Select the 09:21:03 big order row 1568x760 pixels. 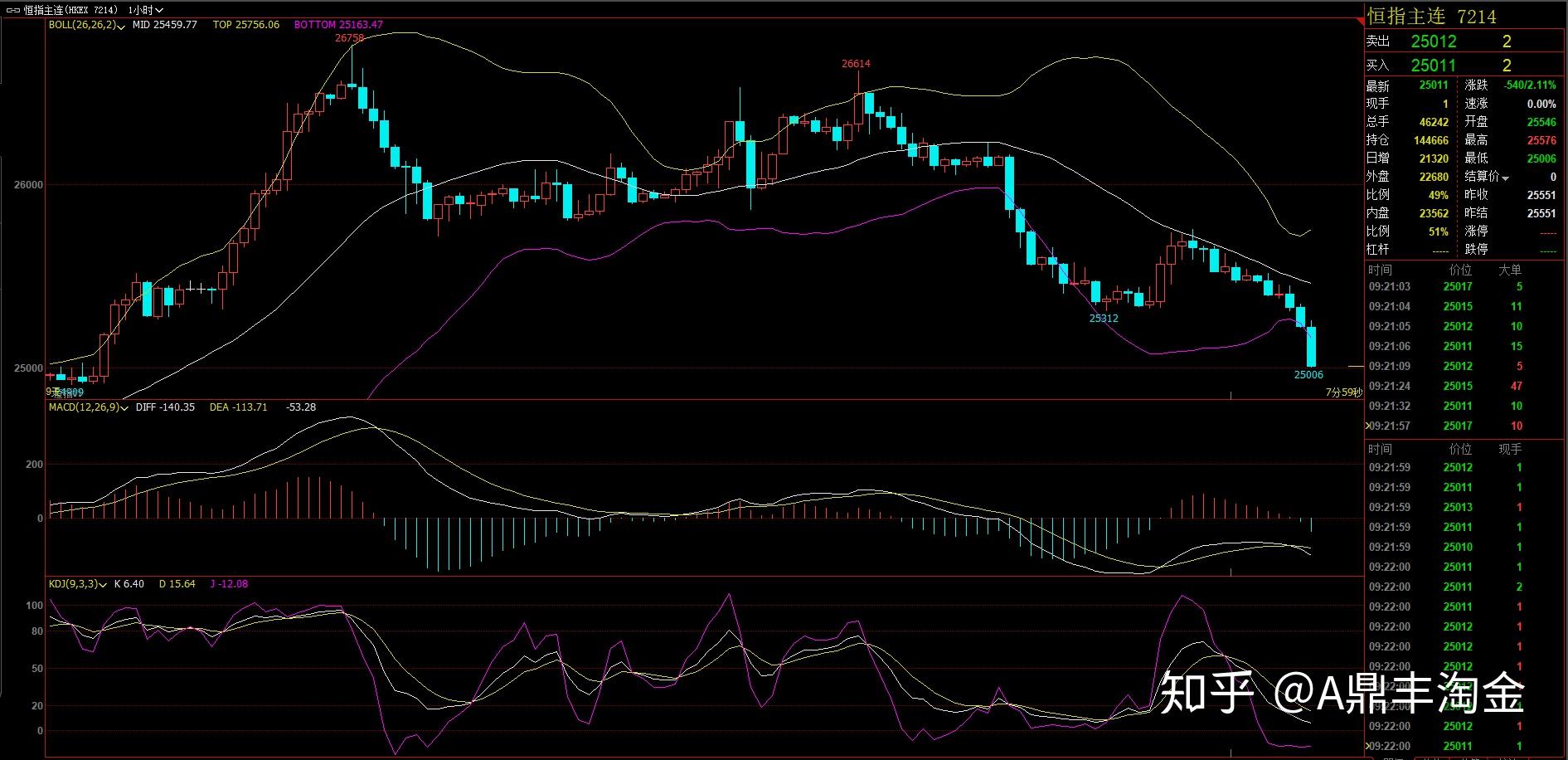(x=1464, y=287)
